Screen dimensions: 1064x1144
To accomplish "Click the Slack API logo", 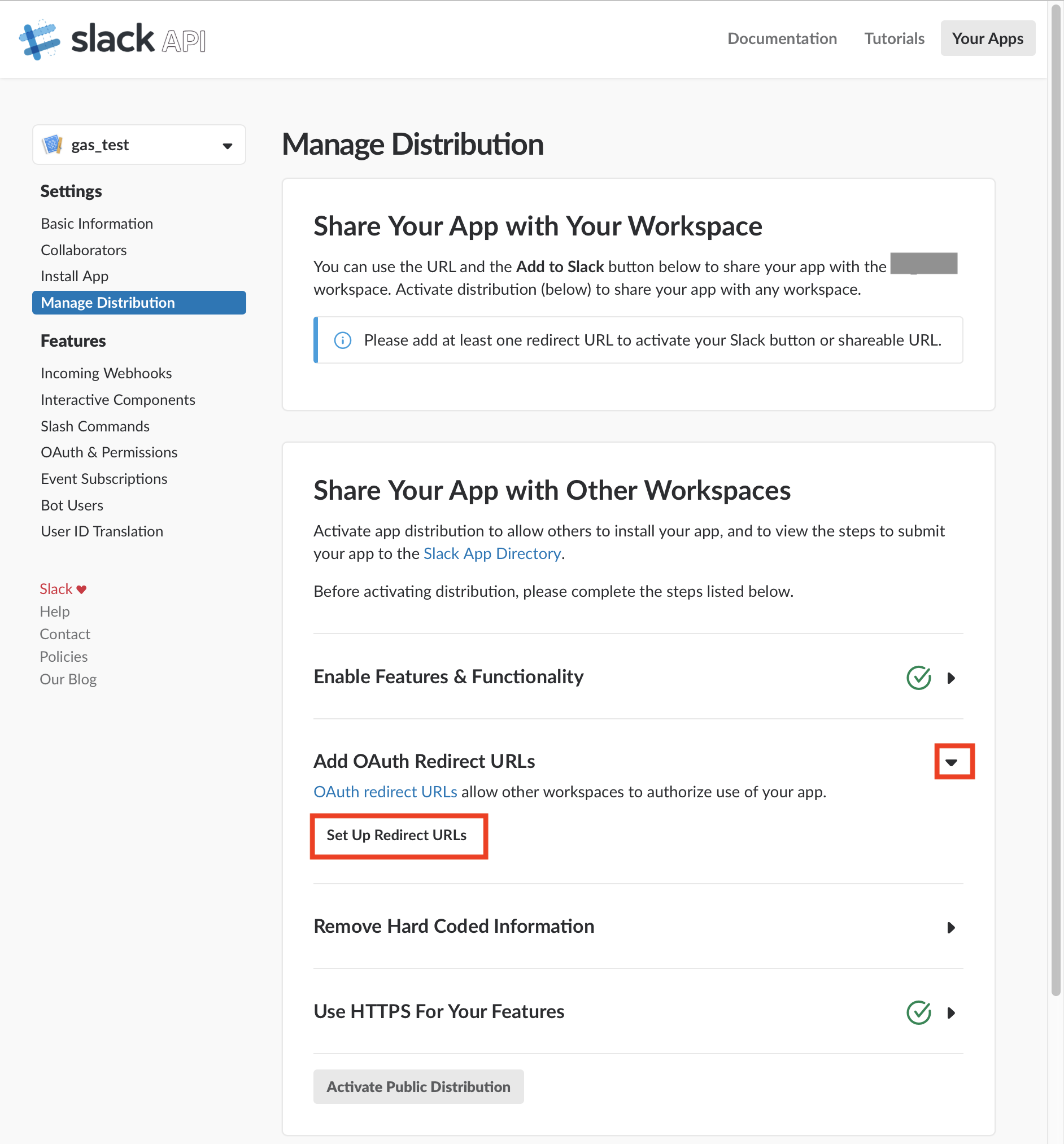I will [x=112, y=39].
